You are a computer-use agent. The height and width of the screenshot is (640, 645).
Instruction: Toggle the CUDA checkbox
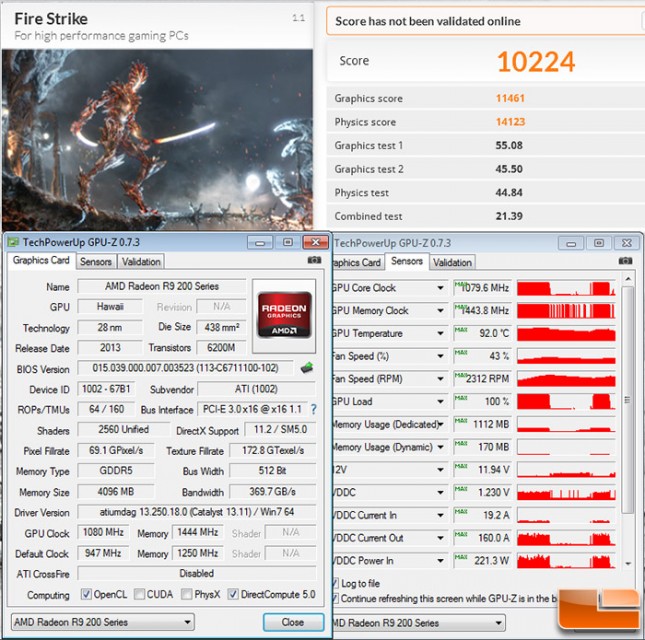pyautogui.click(x=139, y=594)
